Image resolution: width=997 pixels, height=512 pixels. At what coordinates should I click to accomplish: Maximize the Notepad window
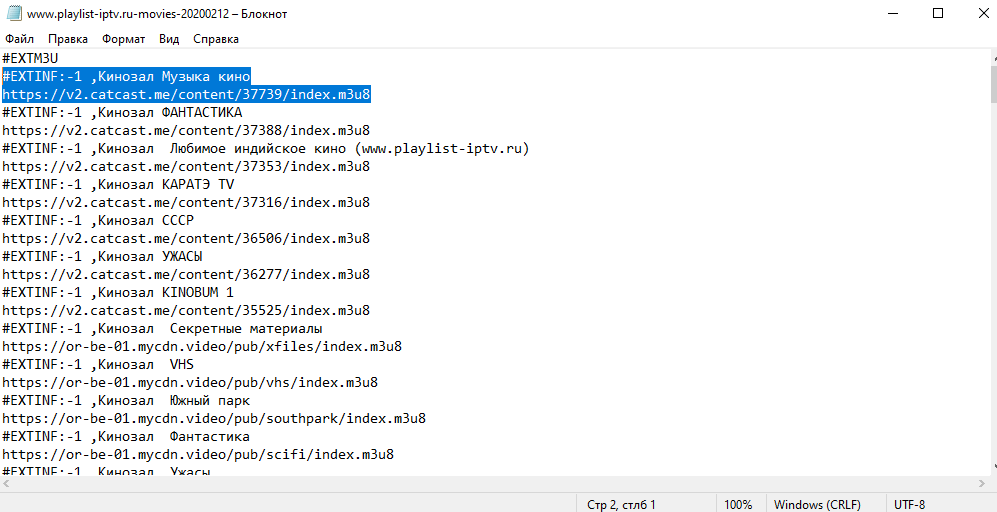pos(938,14)
